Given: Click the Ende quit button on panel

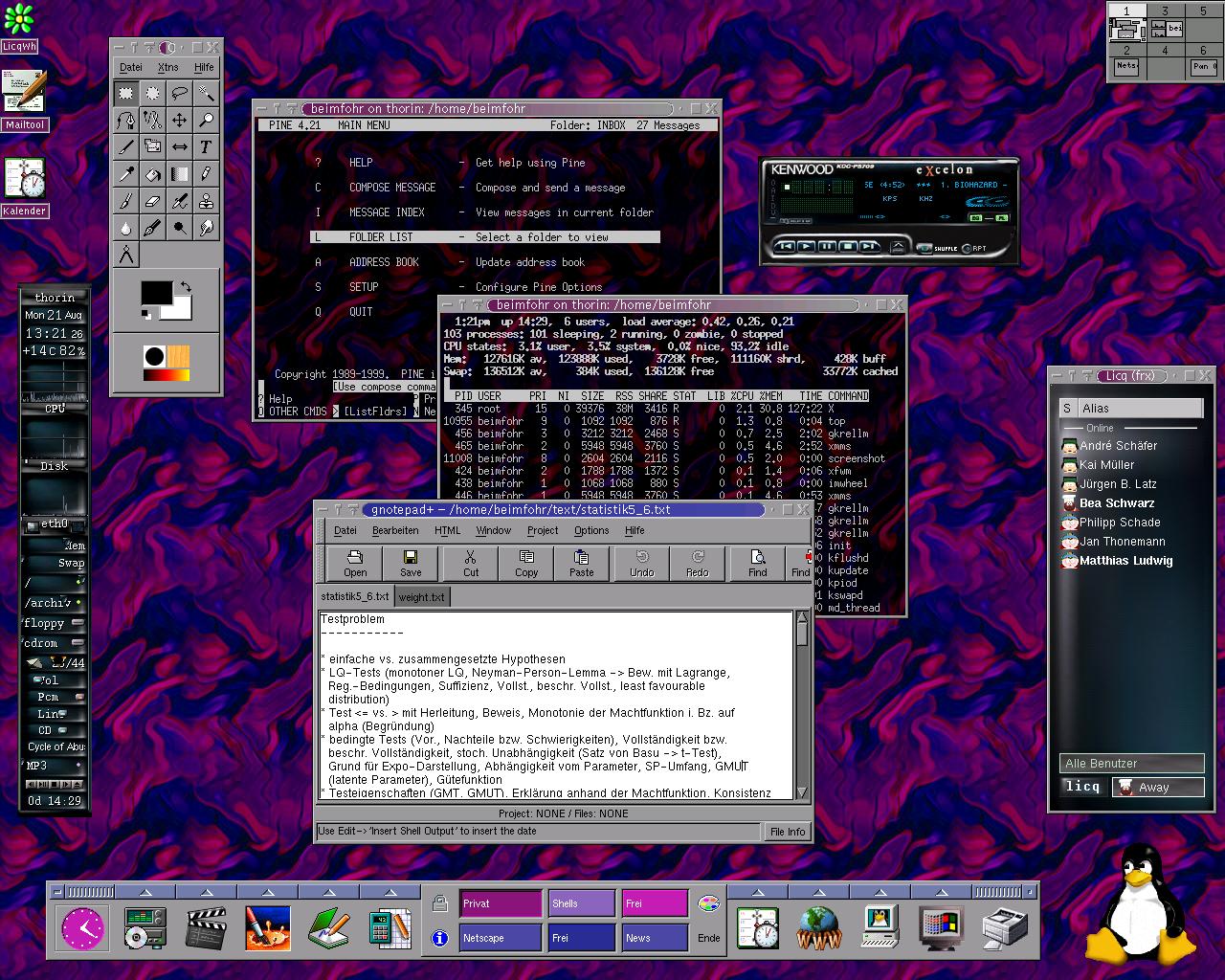Looking at the screenshot, I should (x=708, y=938).
